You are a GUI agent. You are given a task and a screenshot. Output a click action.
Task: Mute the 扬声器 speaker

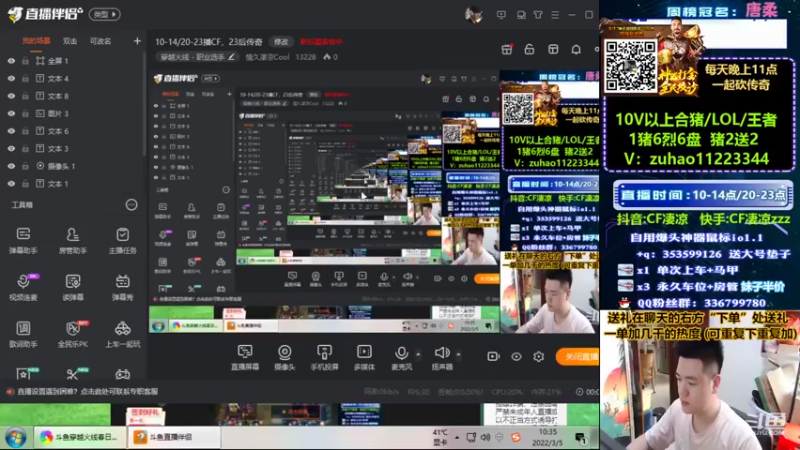click(442, 357)
